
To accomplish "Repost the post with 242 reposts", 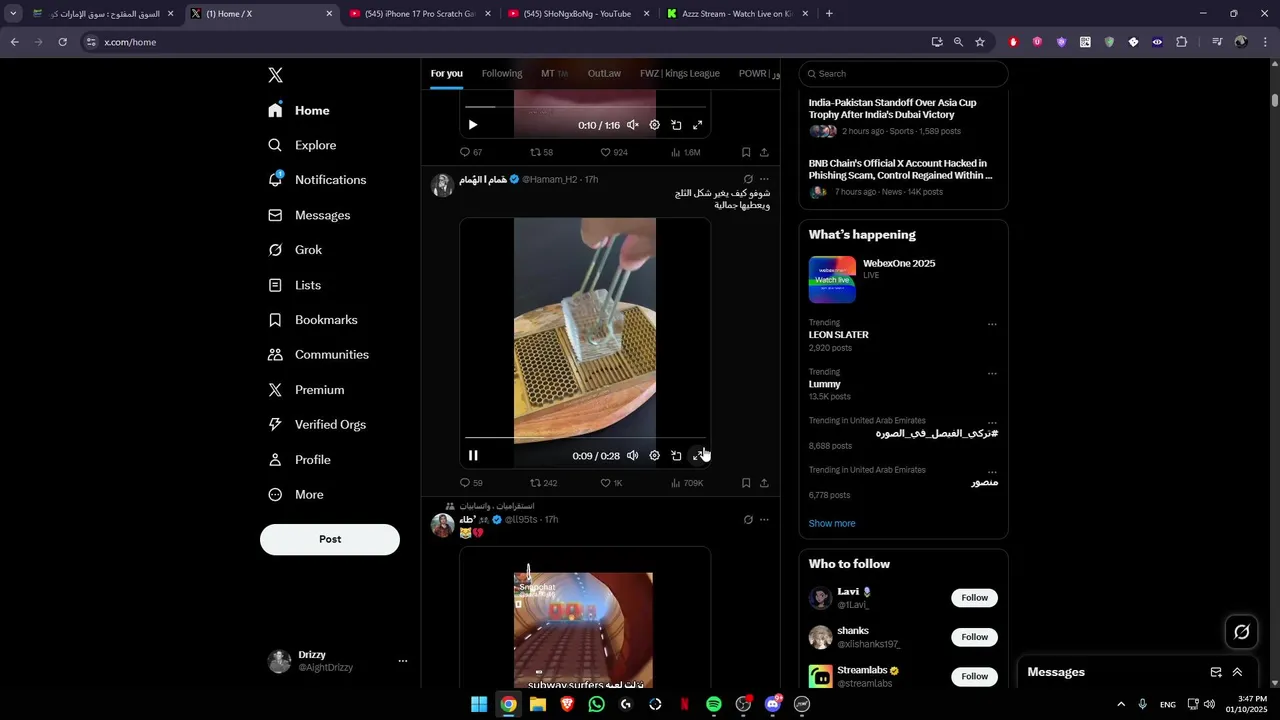I will (543, 483).
